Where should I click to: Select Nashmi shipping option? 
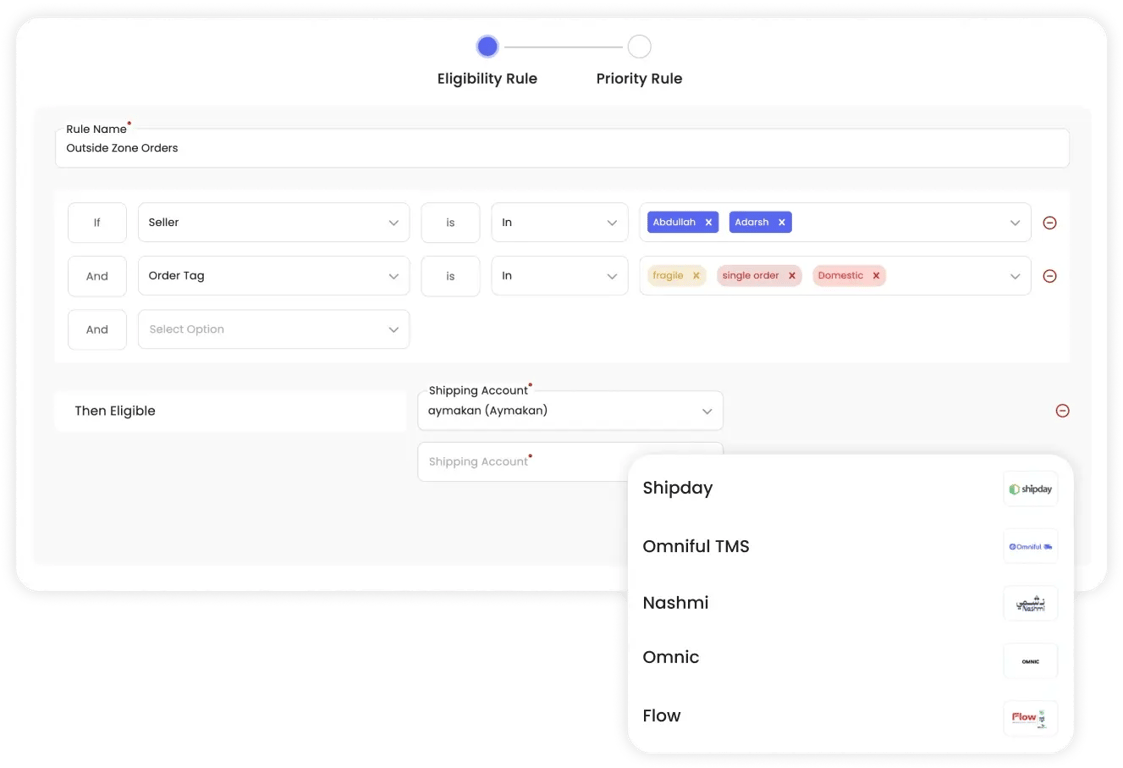point(675,603)
